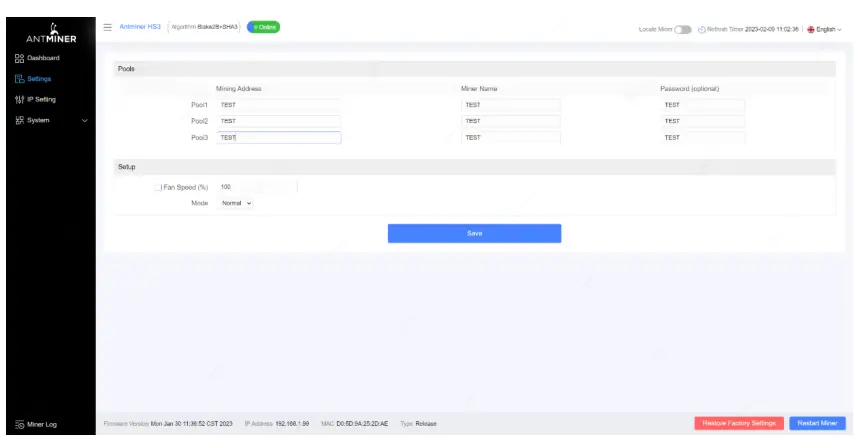Click the Pool2 Miner Name field
855x439 pixels.
tap(511, 121)
